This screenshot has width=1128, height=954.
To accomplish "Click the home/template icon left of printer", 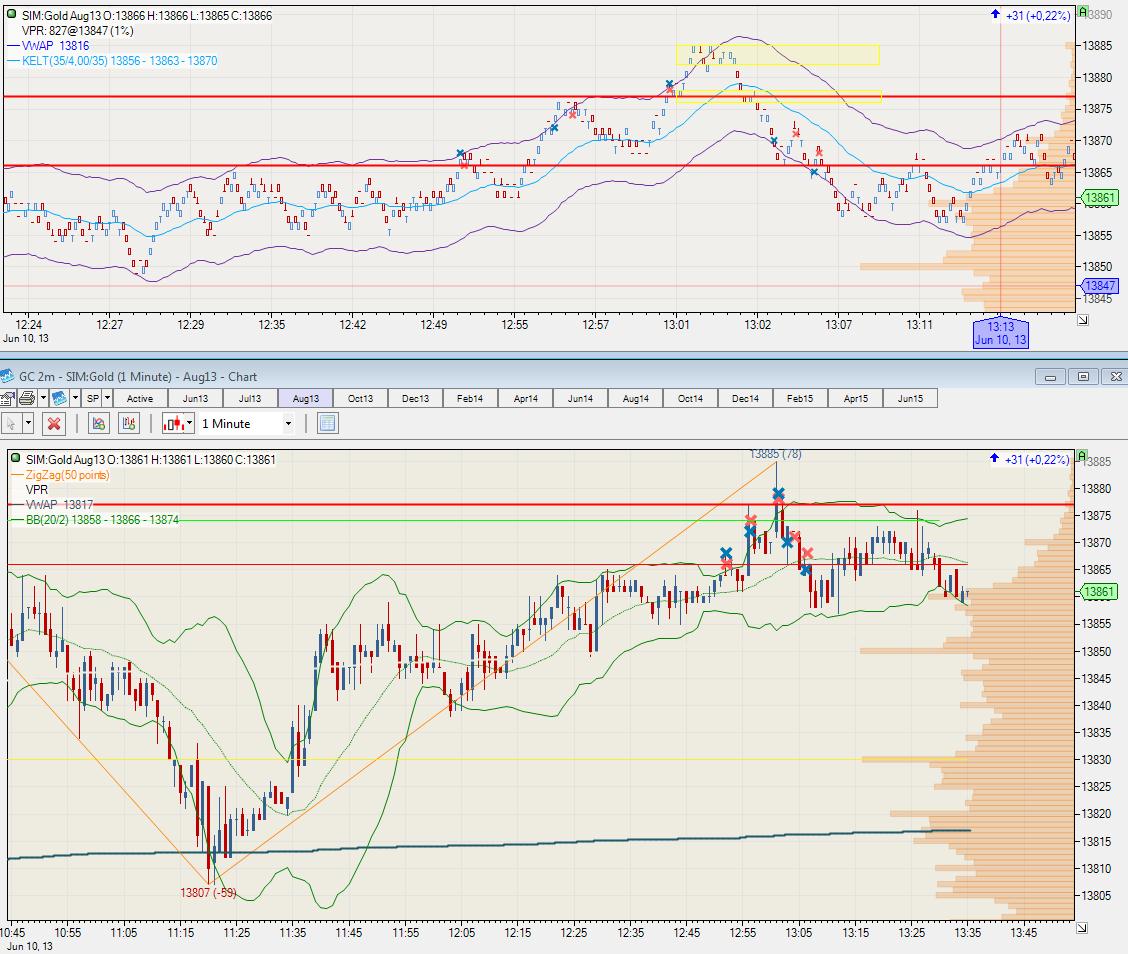I will 7,399.
